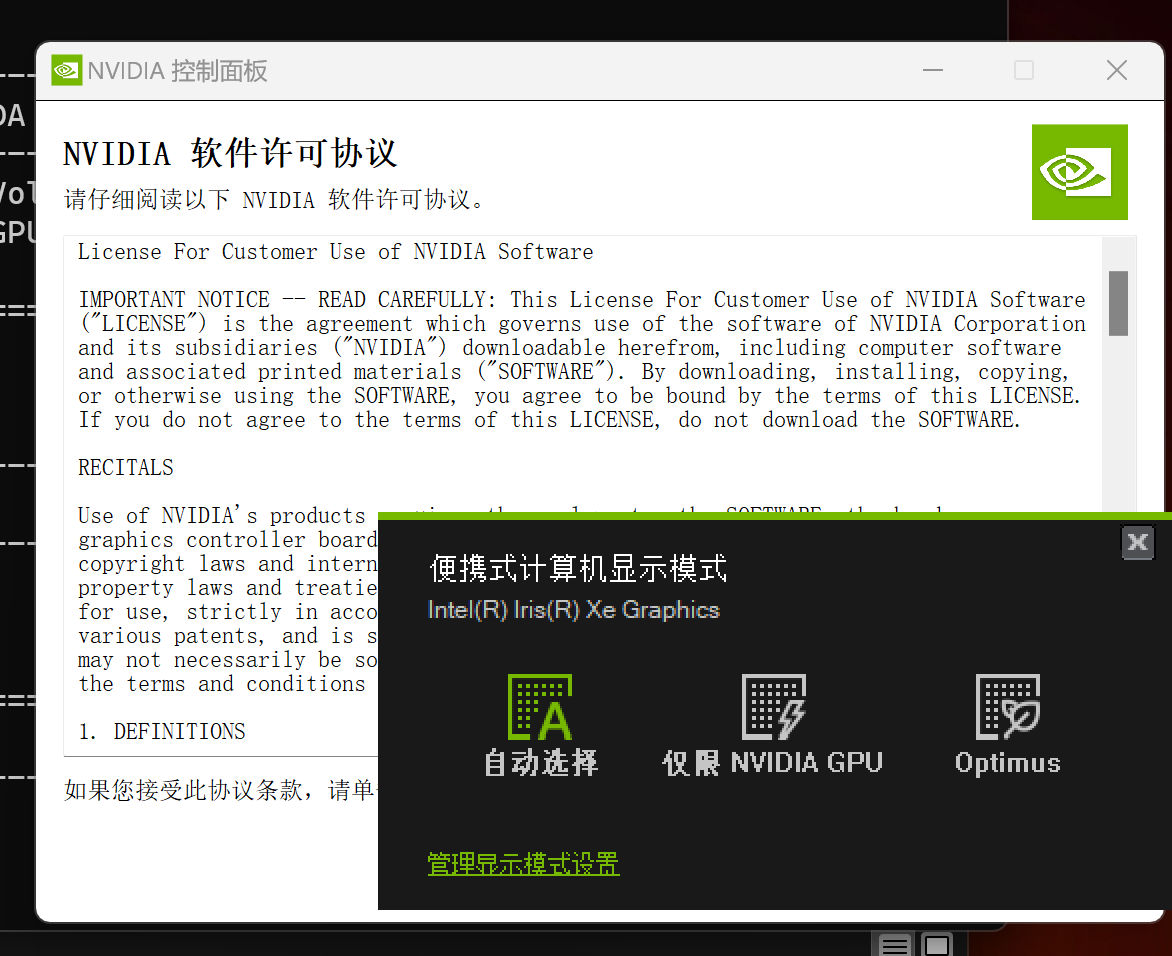Choose the 仅限 NVIDIA GPU mode icon
Viewport: 1172px width, 956px height.
click(x=774, y=706)
